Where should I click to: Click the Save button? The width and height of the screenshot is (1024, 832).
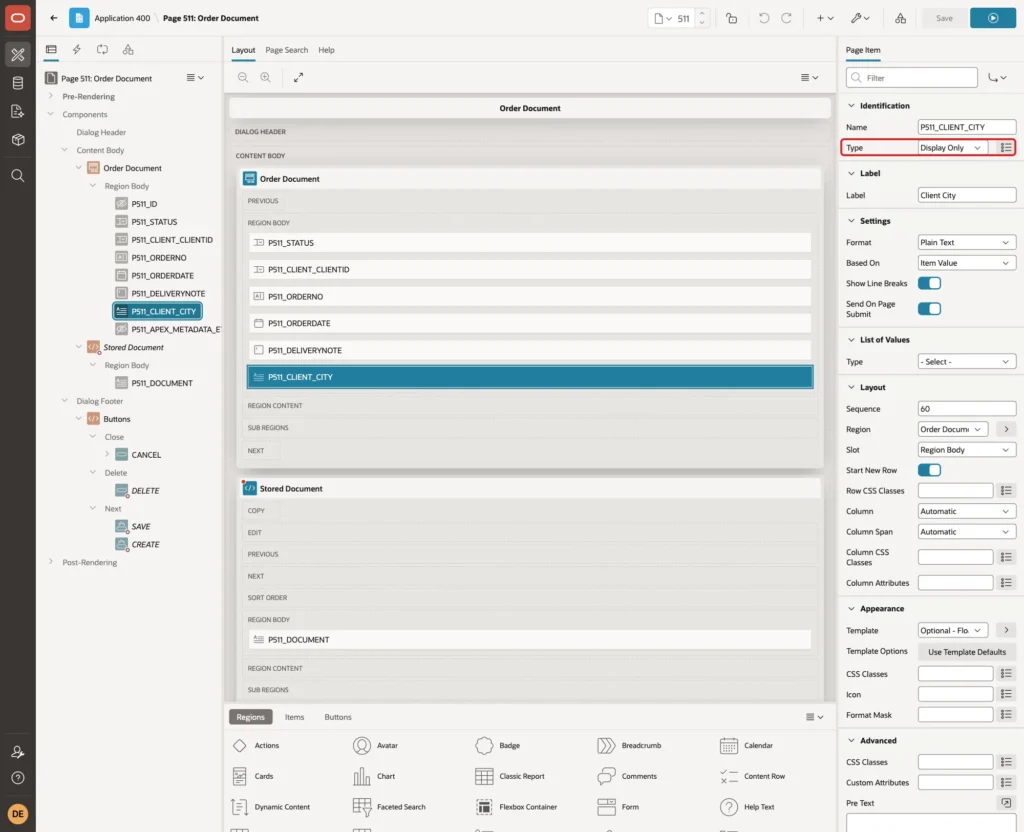(x=944, y=18)
